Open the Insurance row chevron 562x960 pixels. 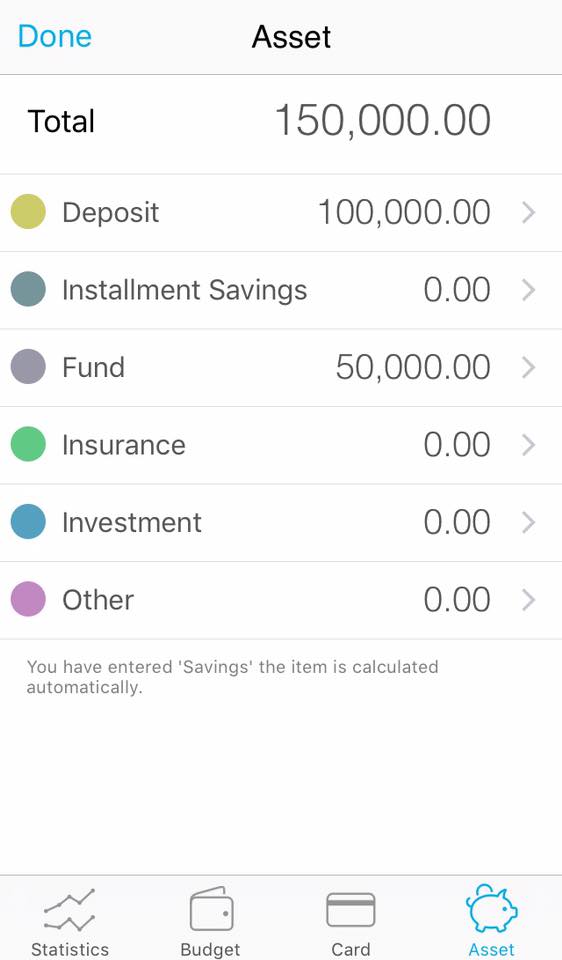tap(528, 444)
